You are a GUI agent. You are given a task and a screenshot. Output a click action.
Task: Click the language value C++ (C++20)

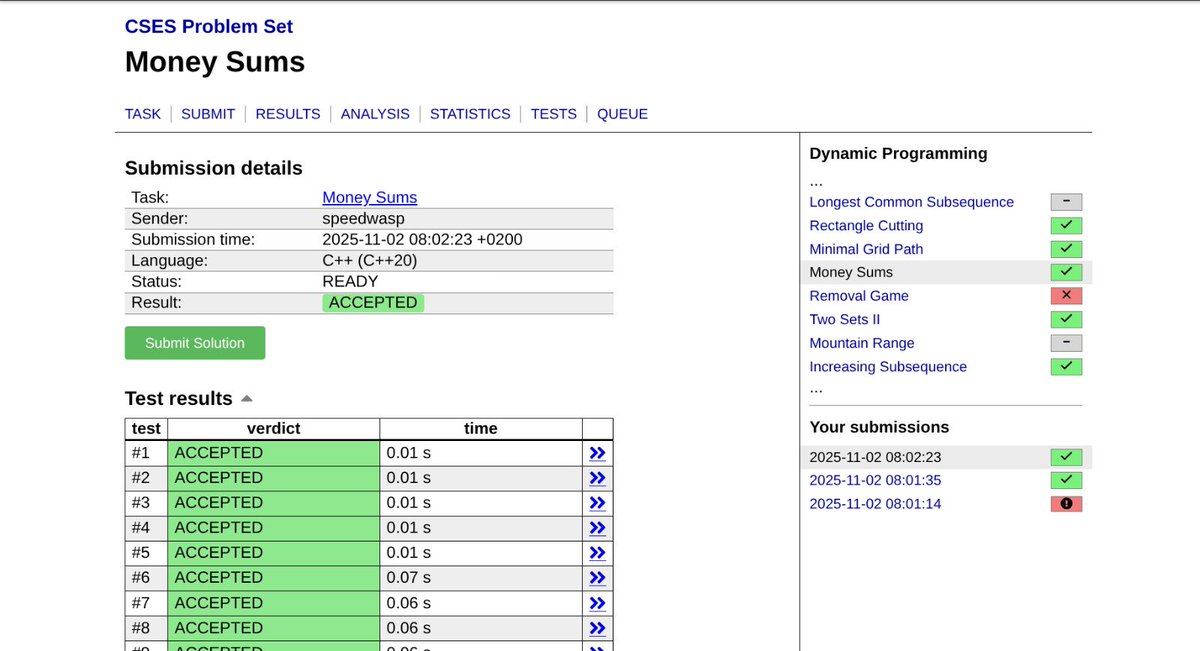pyautogui.click(x=370, y=261)
